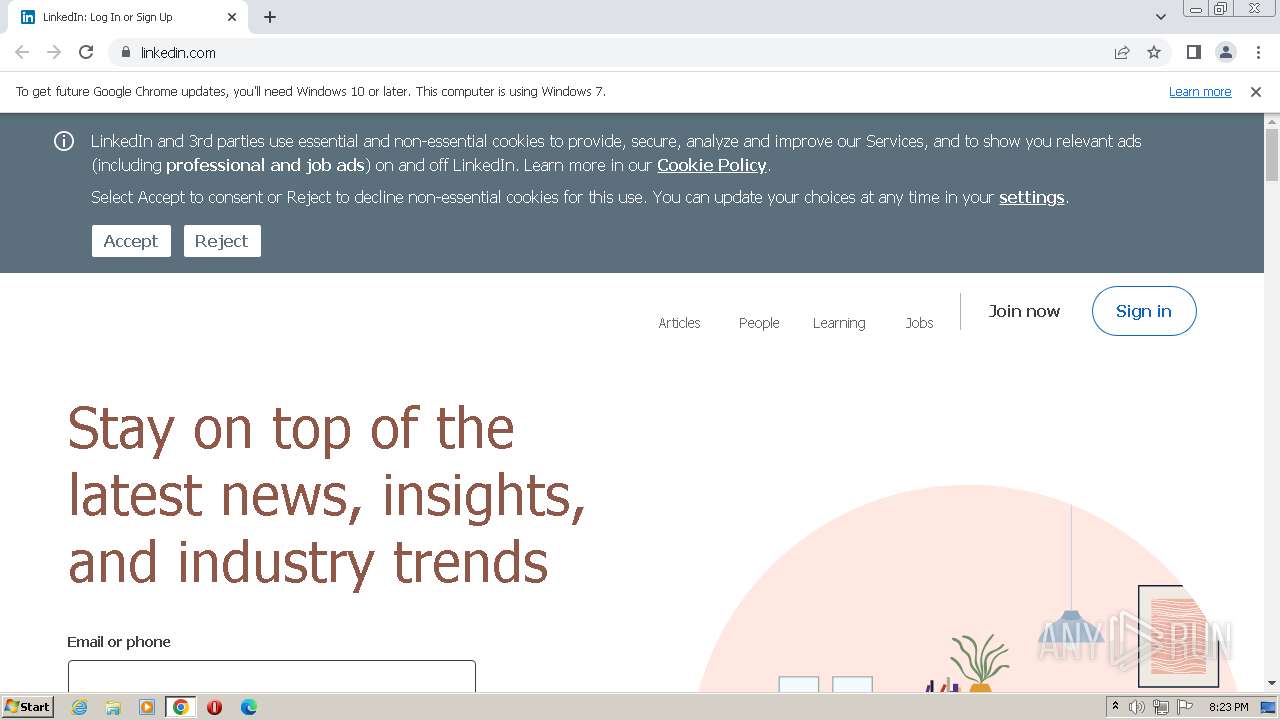Go to Learning in LinkedIn nav
The height and width of the screenshot is (720, 1280).
pyautogui.click(x=839, y=323)
